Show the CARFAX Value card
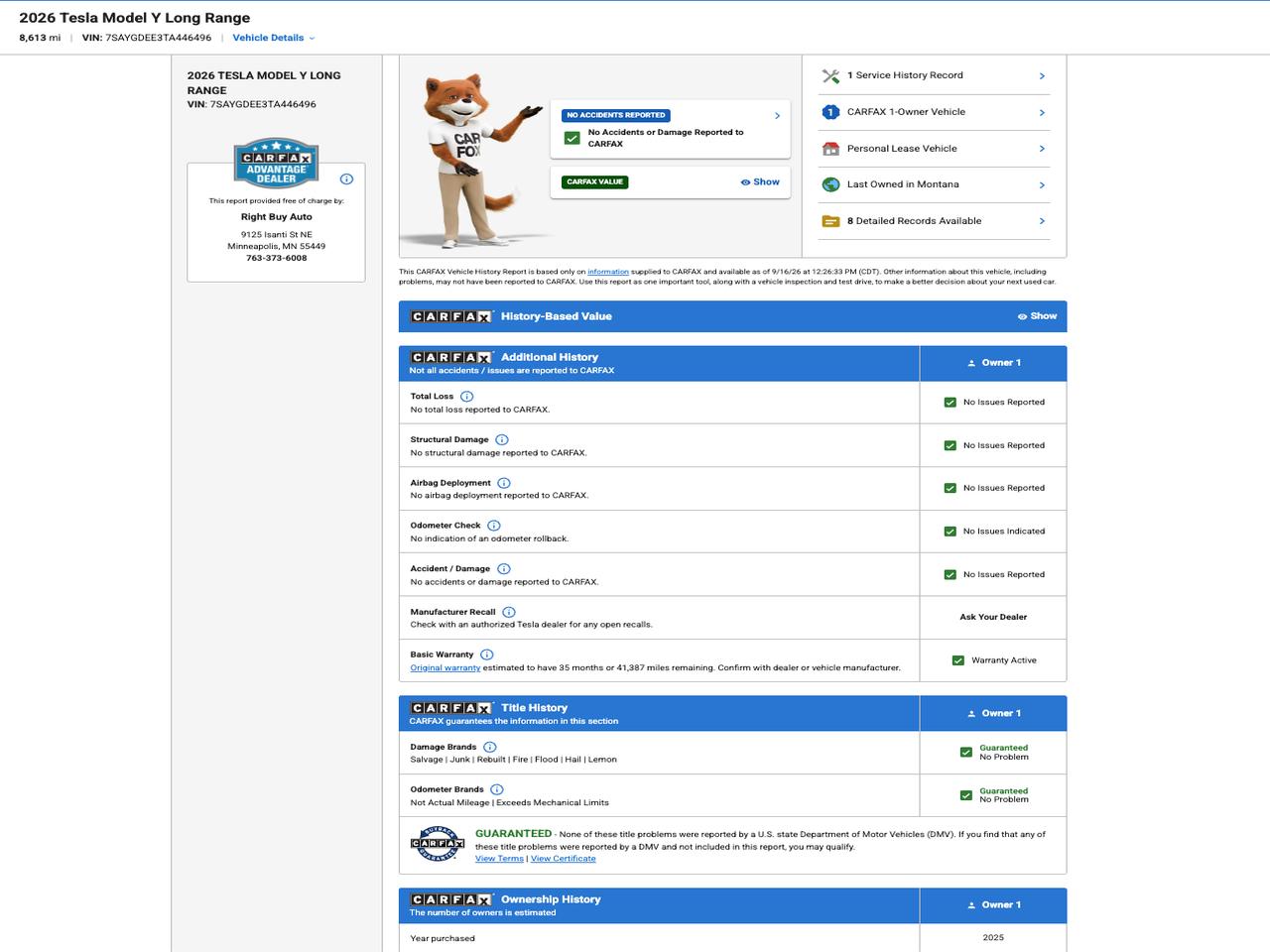Screen dimensions: 1270x952 tap(760, 182)
